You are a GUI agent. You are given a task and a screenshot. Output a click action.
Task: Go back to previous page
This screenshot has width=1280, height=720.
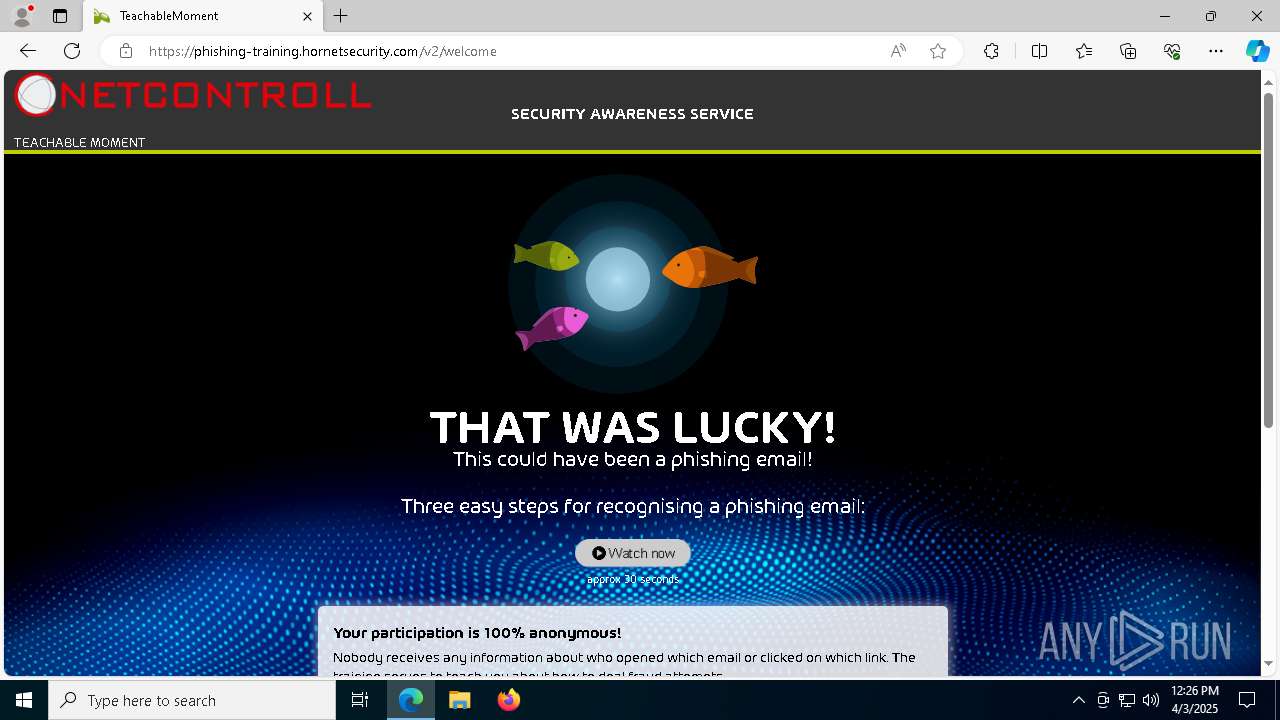(28, 51)
